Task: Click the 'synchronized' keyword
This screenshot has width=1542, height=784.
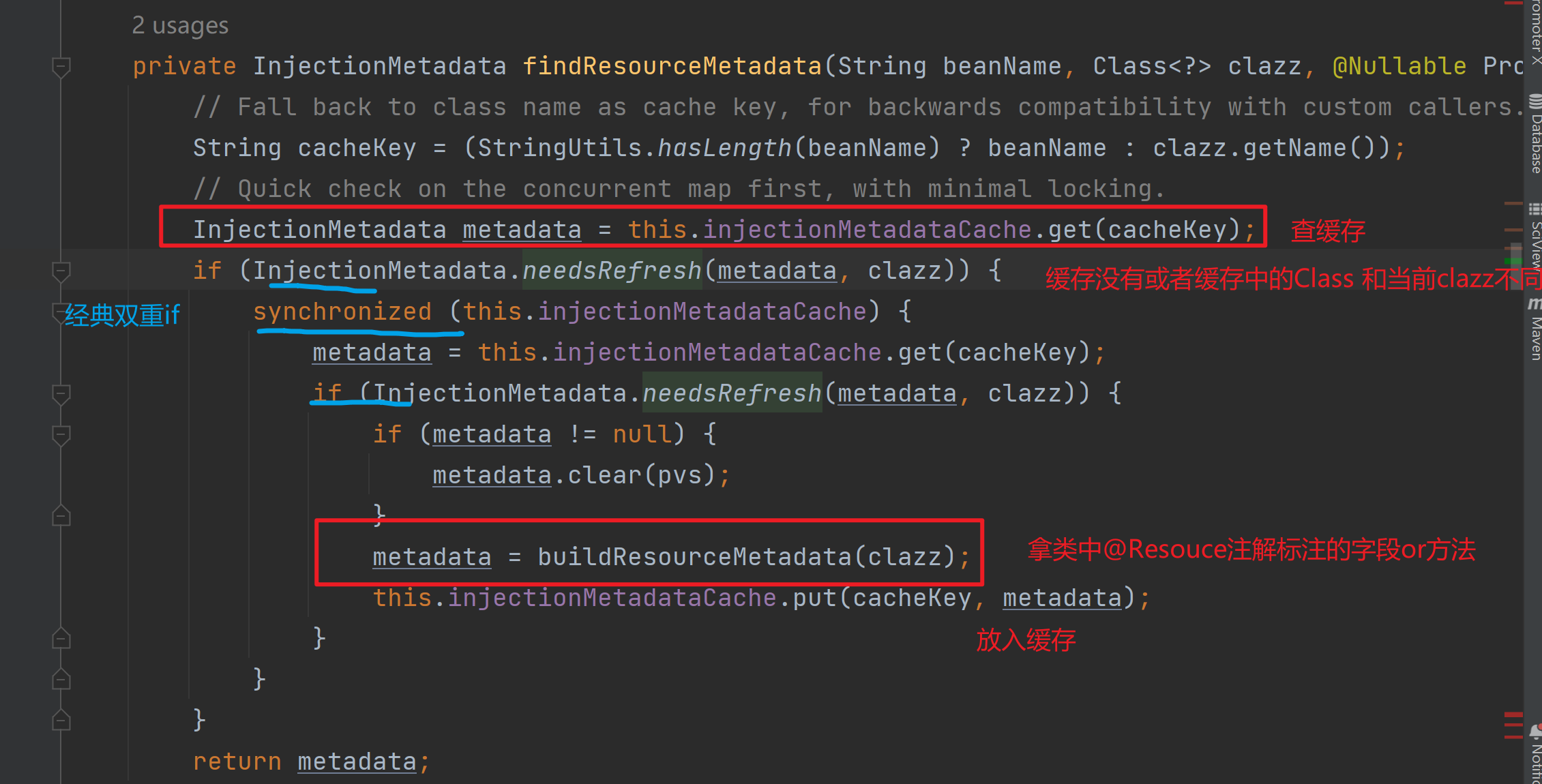Action: [x=342, y=312]
